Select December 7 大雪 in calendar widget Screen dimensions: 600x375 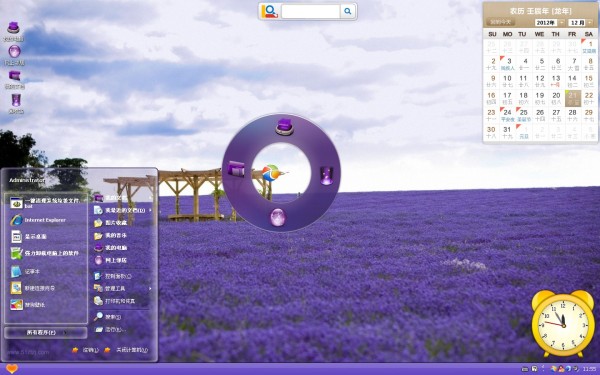pos(573,64)
